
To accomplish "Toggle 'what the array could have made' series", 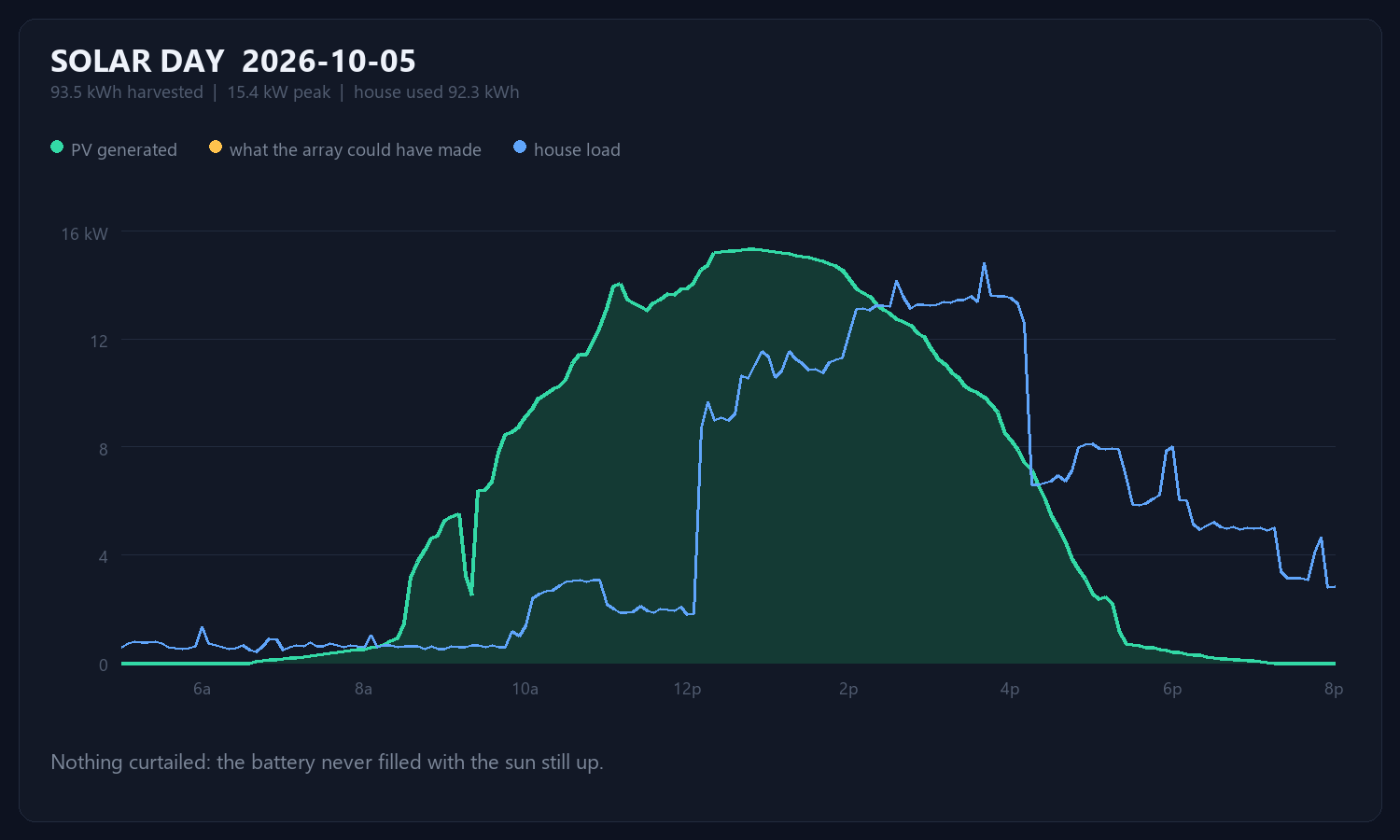I will (356, 149).
